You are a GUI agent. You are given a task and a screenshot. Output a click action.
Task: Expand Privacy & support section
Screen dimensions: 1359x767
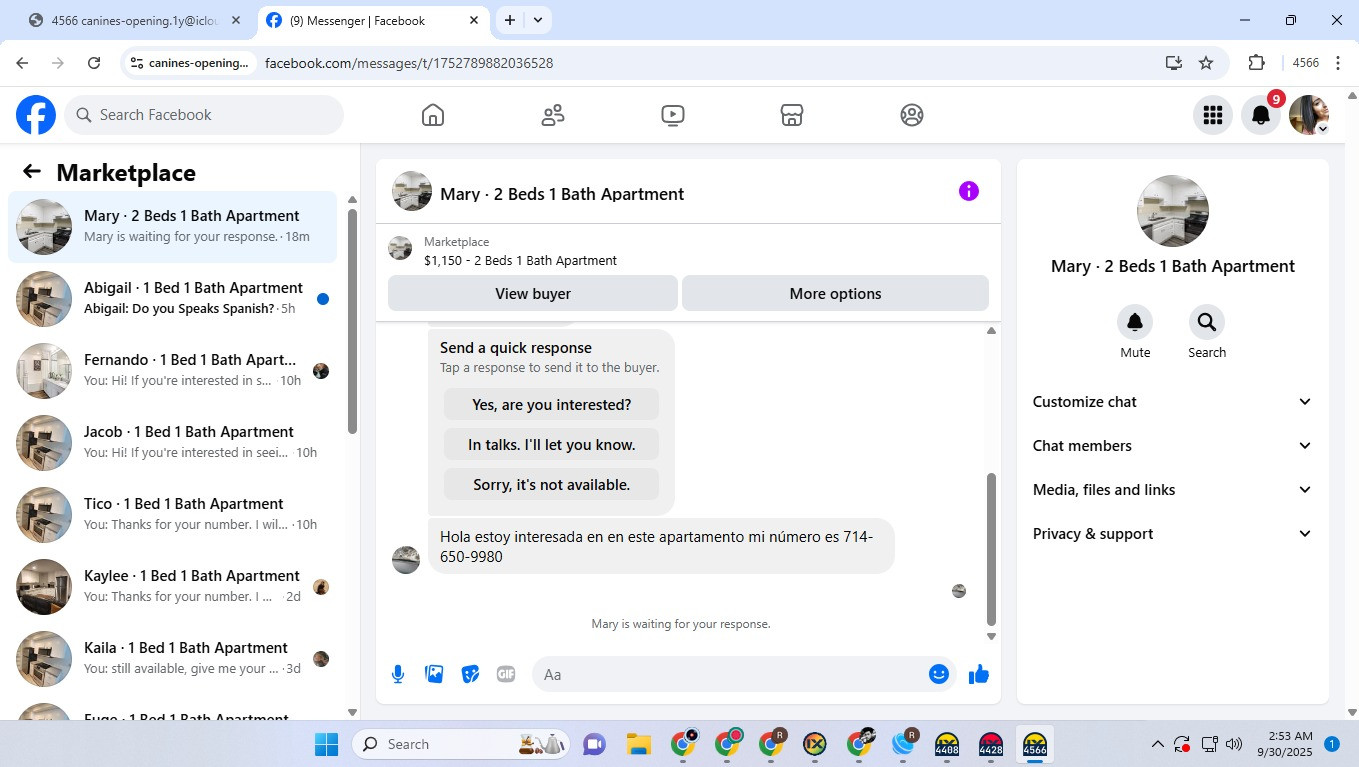(x=1173, y=534)
